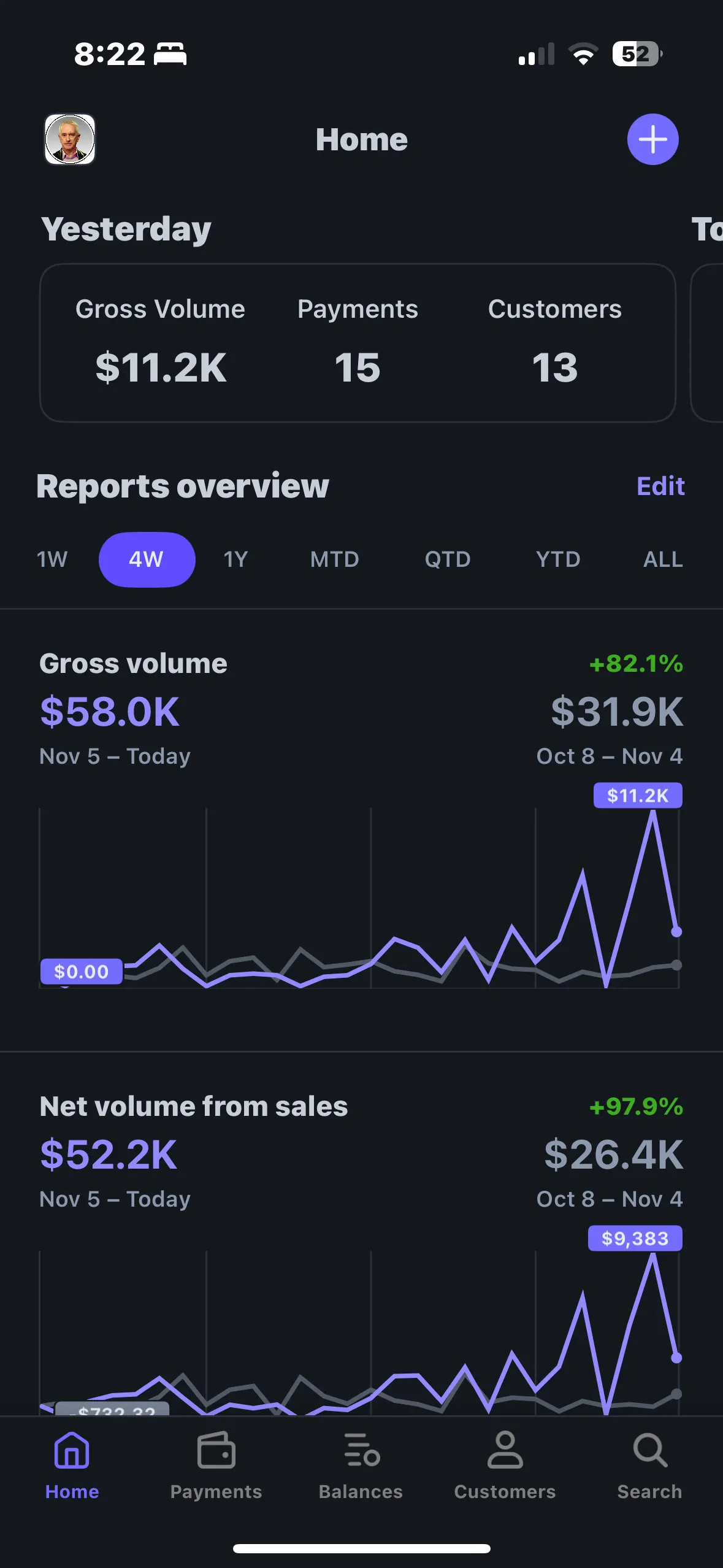Select the 4W time range
Viewport: 723px width, 1568px height.
(x=147, y=559)
